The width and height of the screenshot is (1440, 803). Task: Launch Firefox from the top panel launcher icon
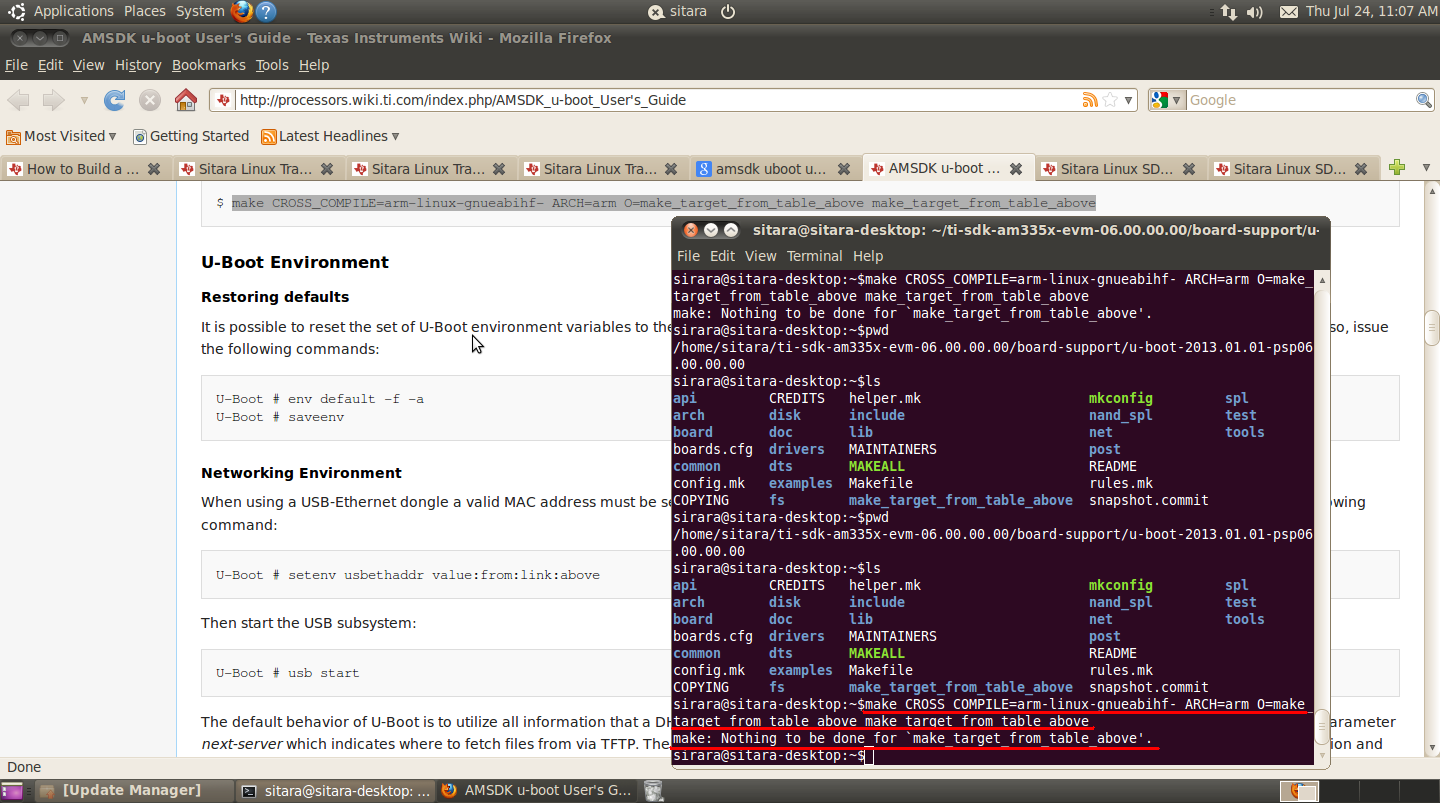click(x=241, y=11)
